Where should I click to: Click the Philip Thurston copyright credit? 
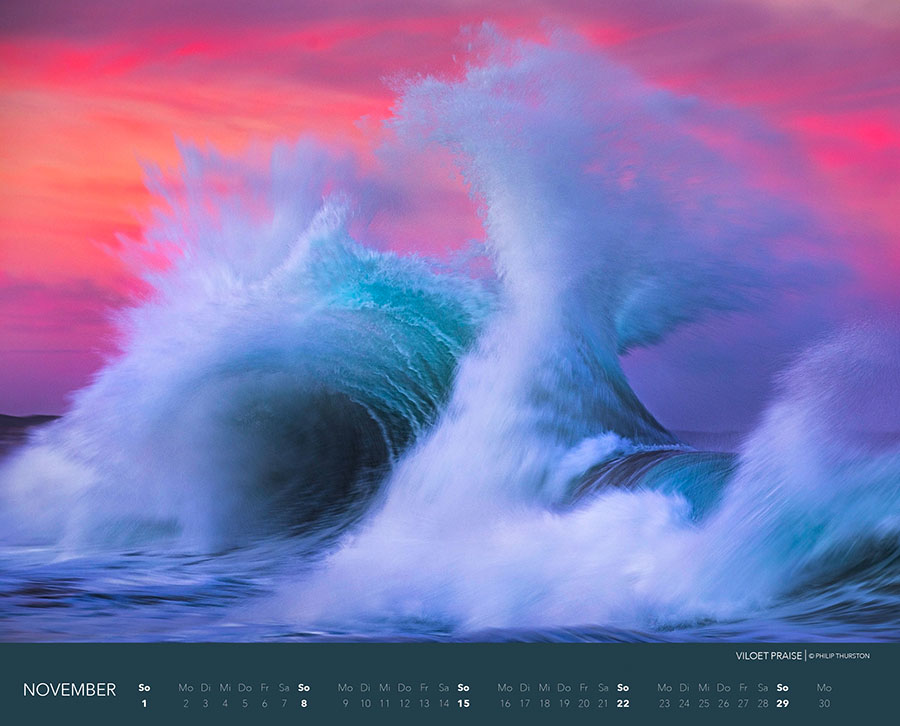[x=840, y=656]
